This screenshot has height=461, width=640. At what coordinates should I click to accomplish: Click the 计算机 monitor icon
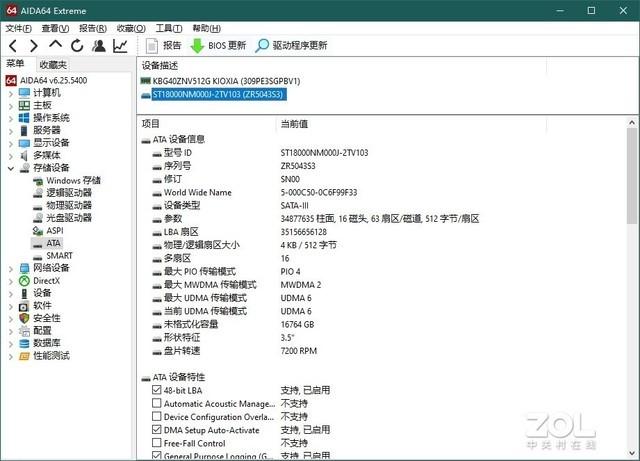24,93
